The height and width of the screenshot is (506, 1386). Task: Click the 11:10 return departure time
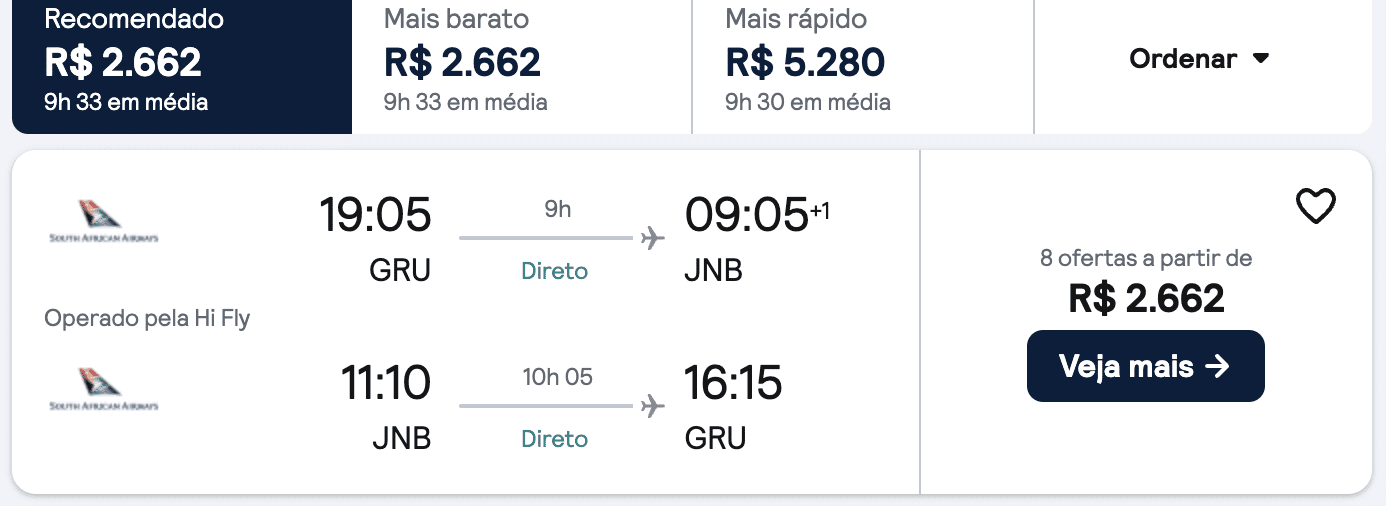click(x=385, y=383)
